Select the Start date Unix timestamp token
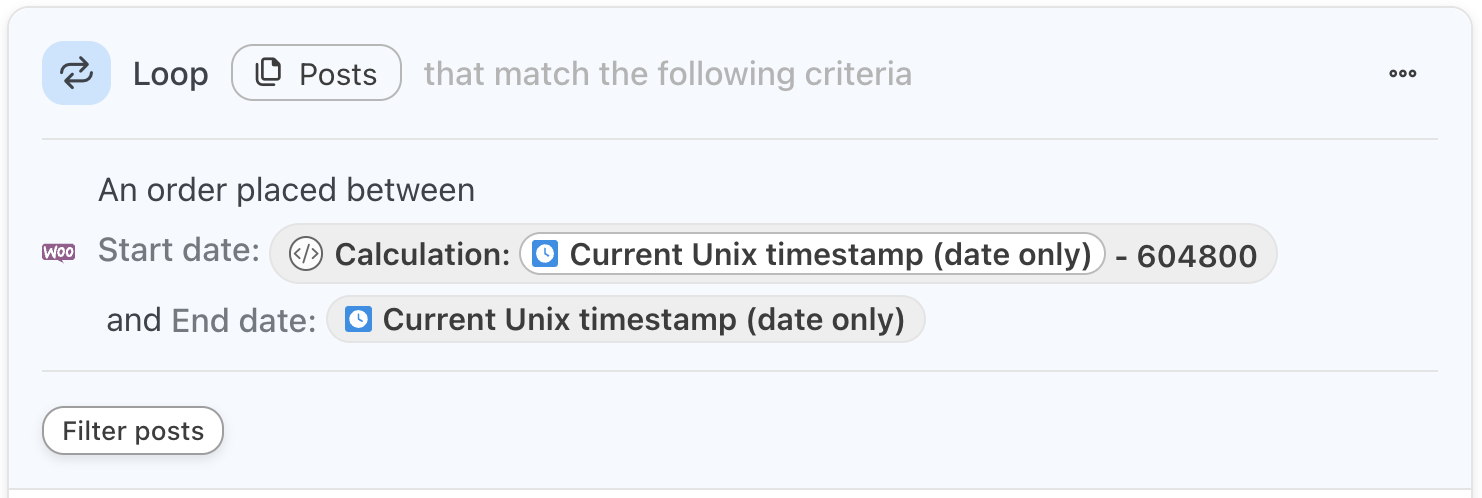 [812, 254]
